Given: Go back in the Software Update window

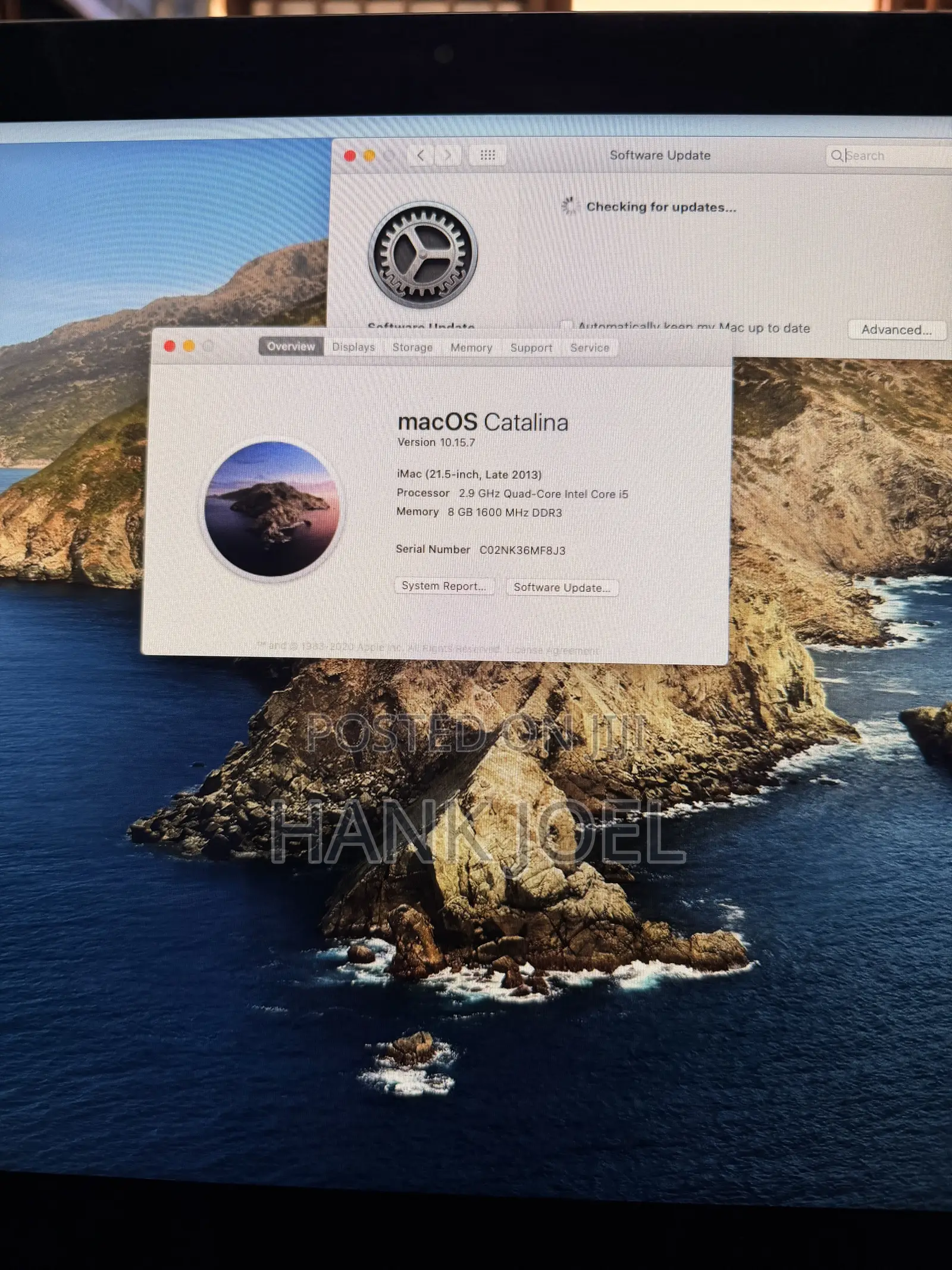Looking at the screenshot, I should [x=421, y=156].
